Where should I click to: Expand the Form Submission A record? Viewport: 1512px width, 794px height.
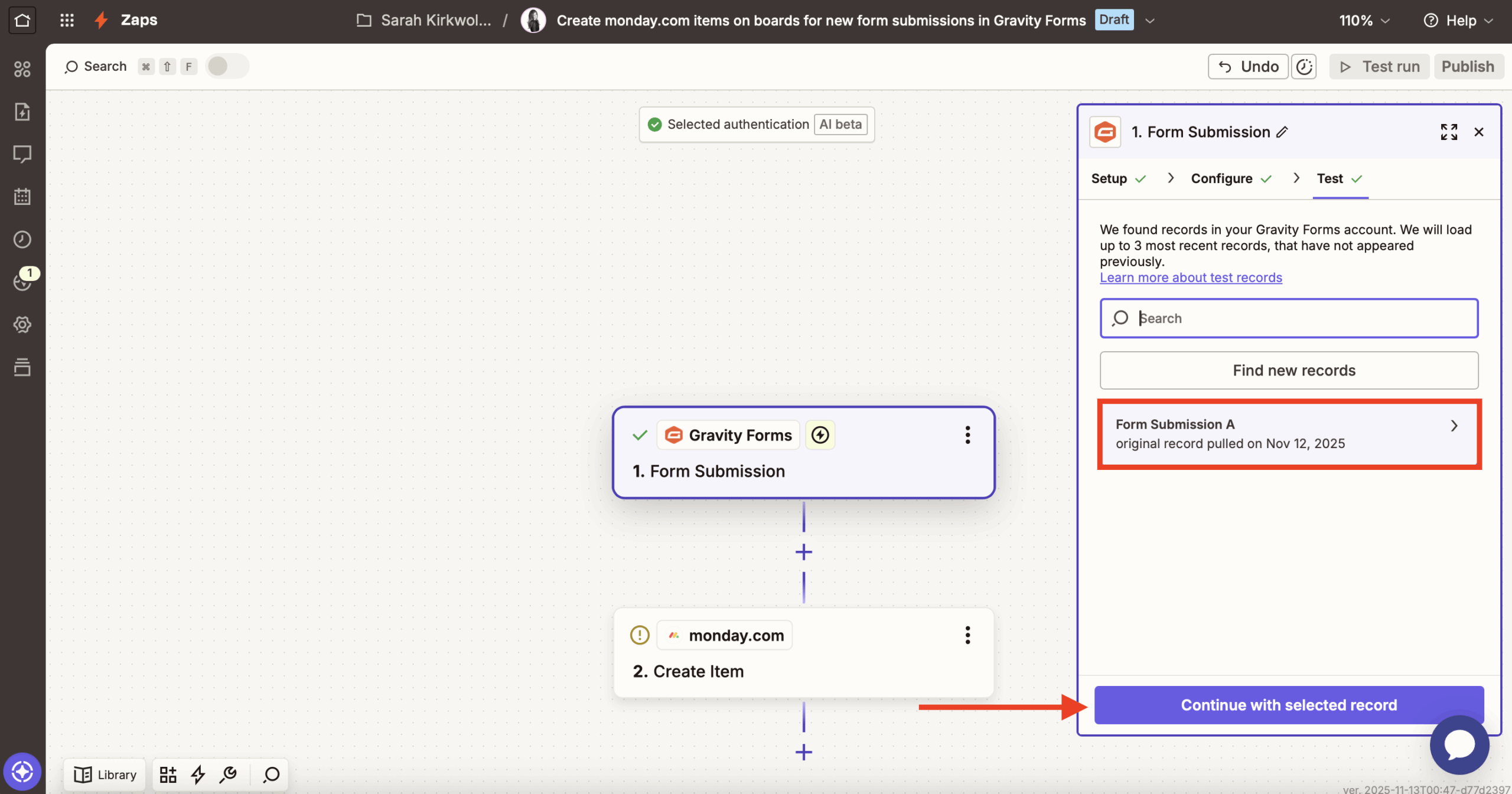click(x=1454, y=425)
